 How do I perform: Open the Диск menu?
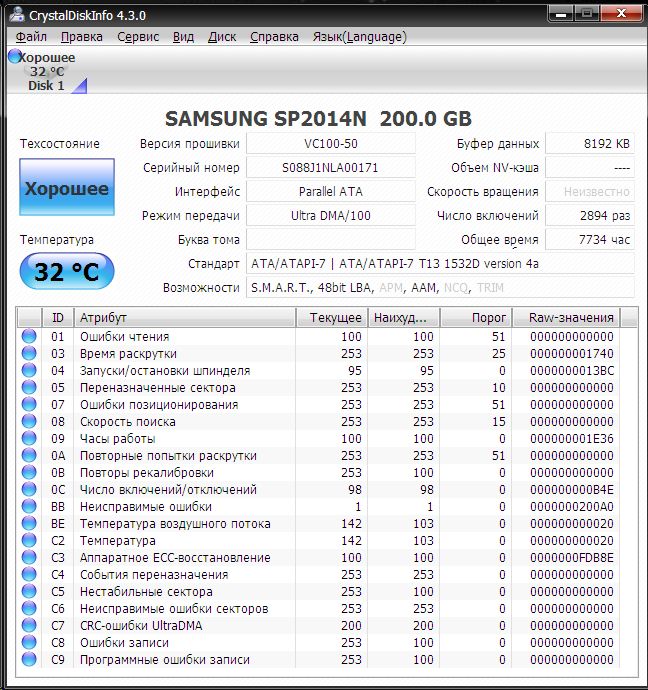[222, 37]
